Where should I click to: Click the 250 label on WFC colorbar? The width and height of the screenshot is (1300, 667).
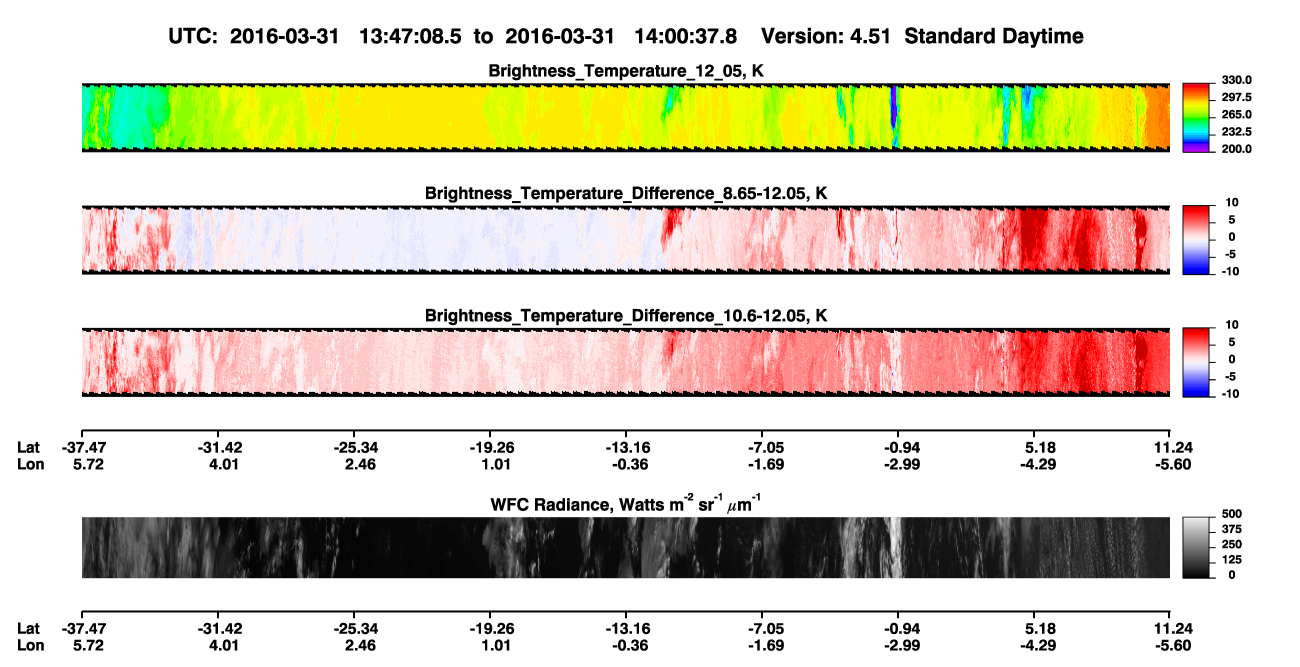tap(1232, 543)
